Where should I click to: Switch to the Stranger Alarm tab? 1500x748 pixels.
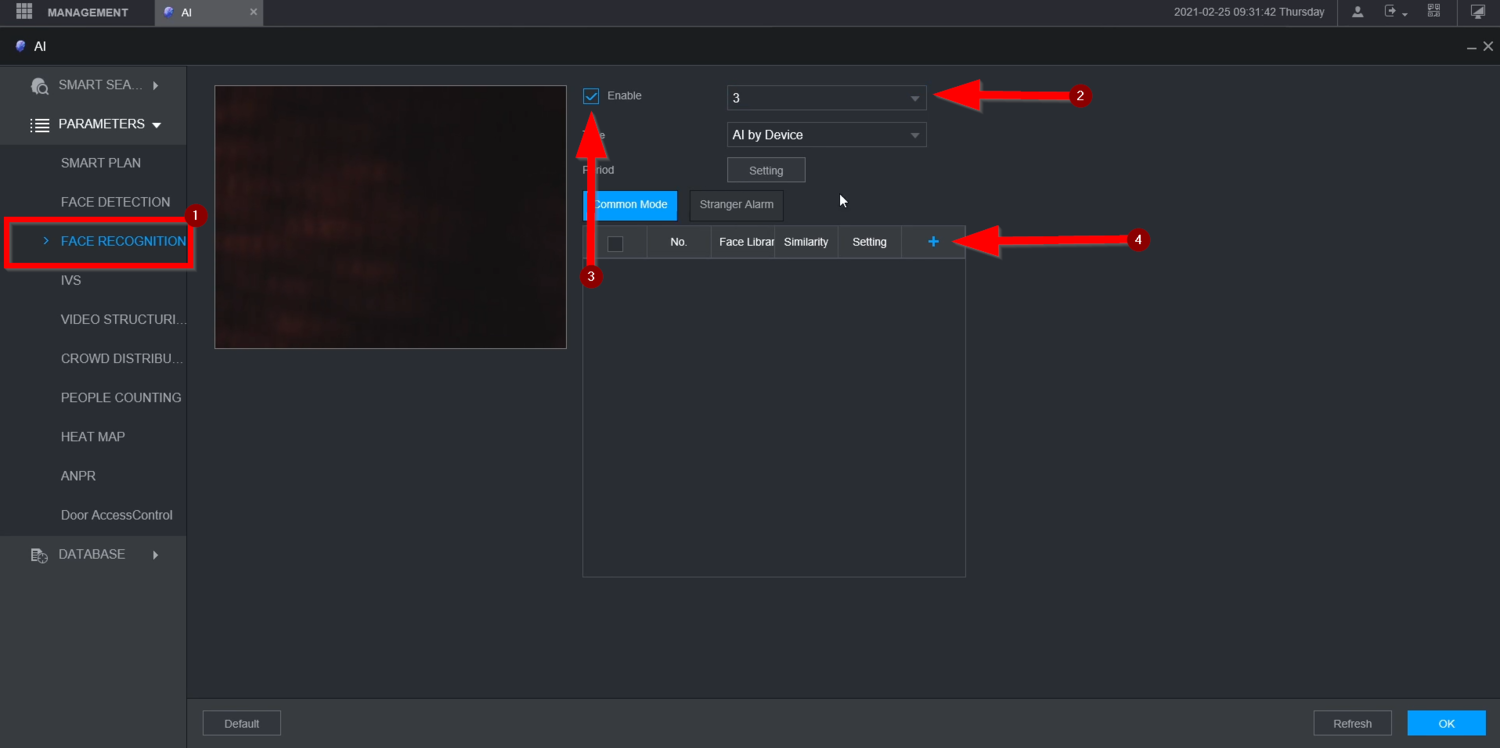click(736, 205)
